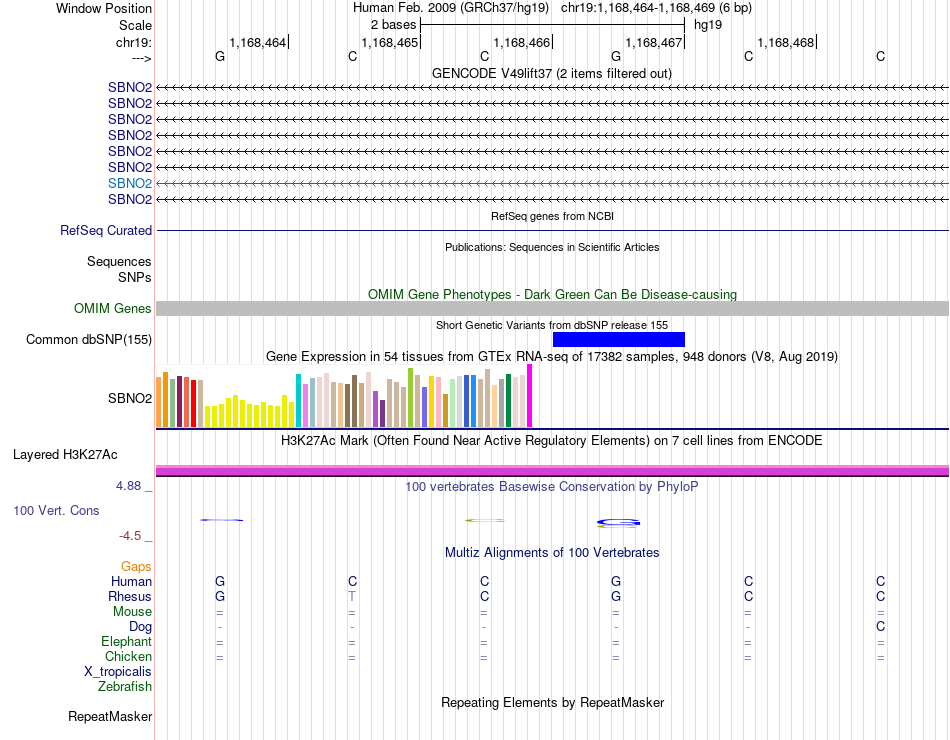Click the pink H3K27Ac signal band
Screen dimensions: 950x740
(x=552, y=470)
